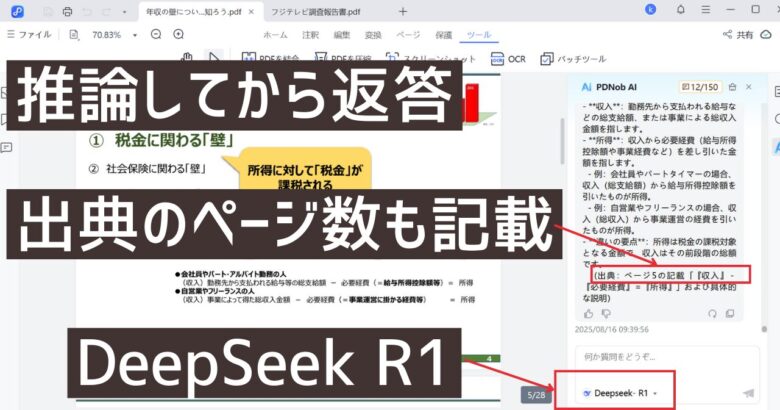
Task: Click the 5/28 page indicator
Action: coord(536,395)
